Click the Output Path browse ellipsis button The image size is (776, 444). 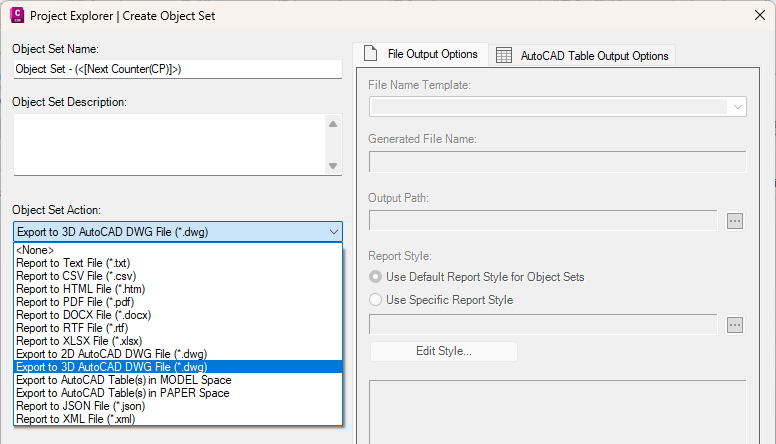coord(735,221)
